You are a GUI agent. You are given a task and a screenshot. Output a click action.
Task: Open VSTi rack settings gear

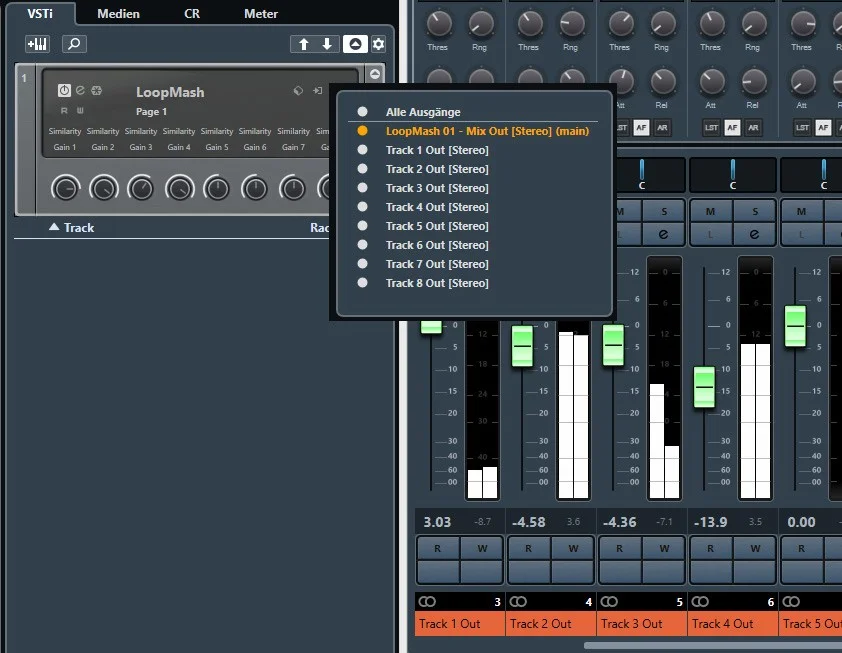[x=378, y=44]
